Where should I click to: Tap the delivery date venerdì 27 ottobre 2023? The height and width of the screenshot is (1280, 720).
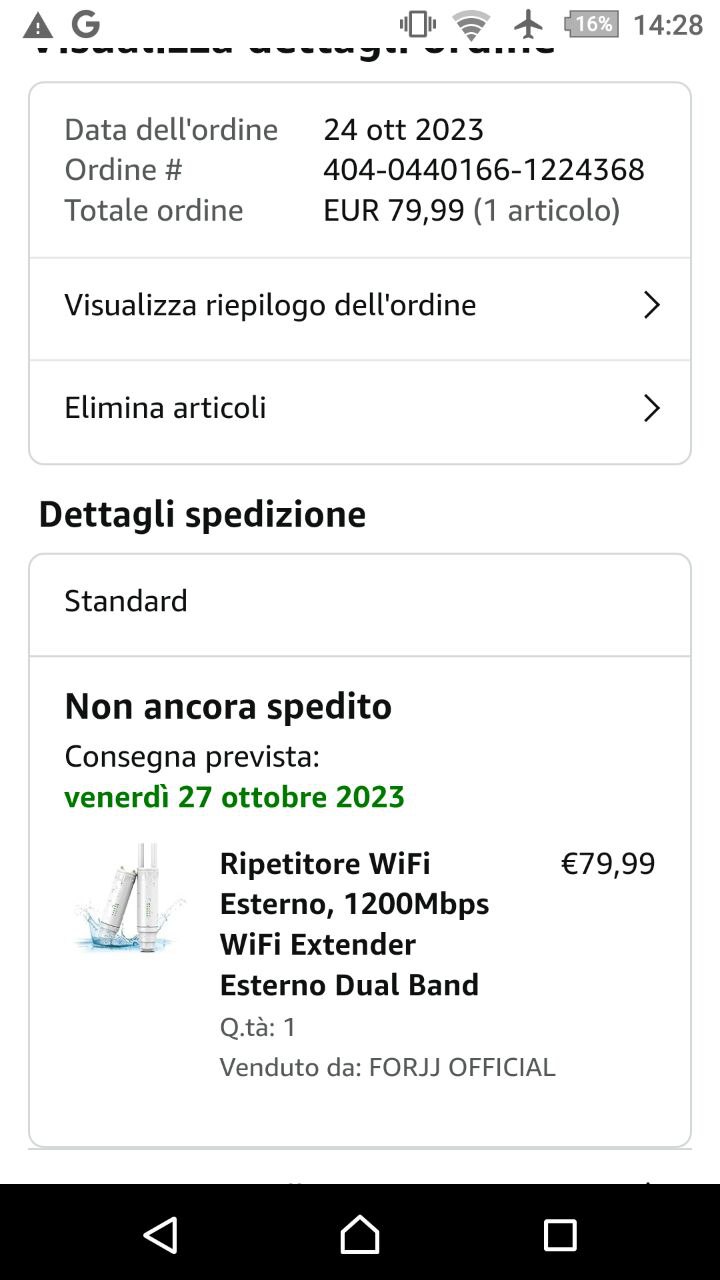coord(235,797)
